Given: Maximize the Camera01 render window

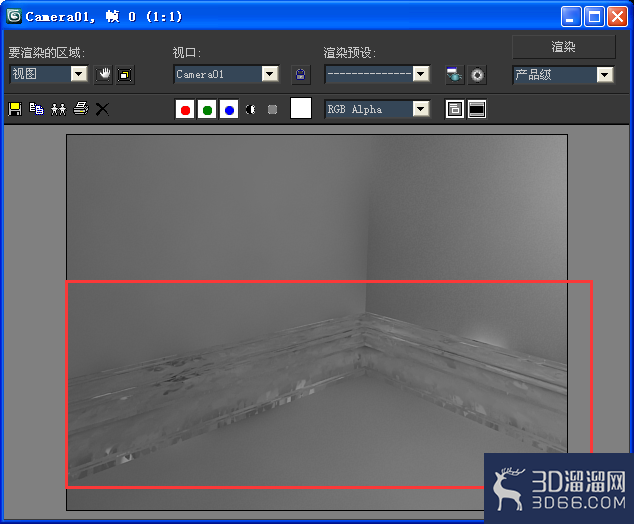Looking at the screenshot, I should [594, 17].
